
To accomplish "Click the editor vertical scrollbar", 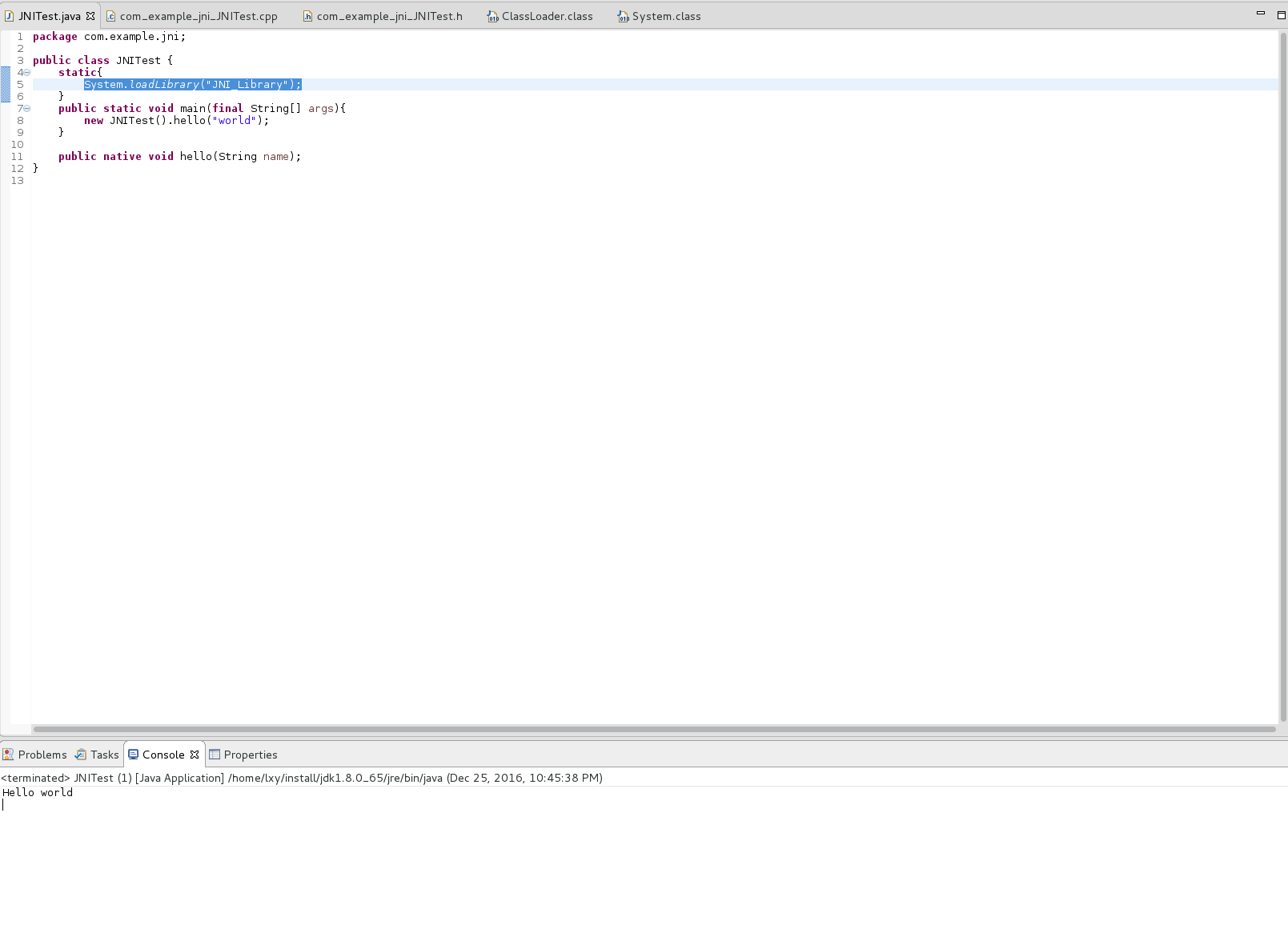I will [1283, 376].
